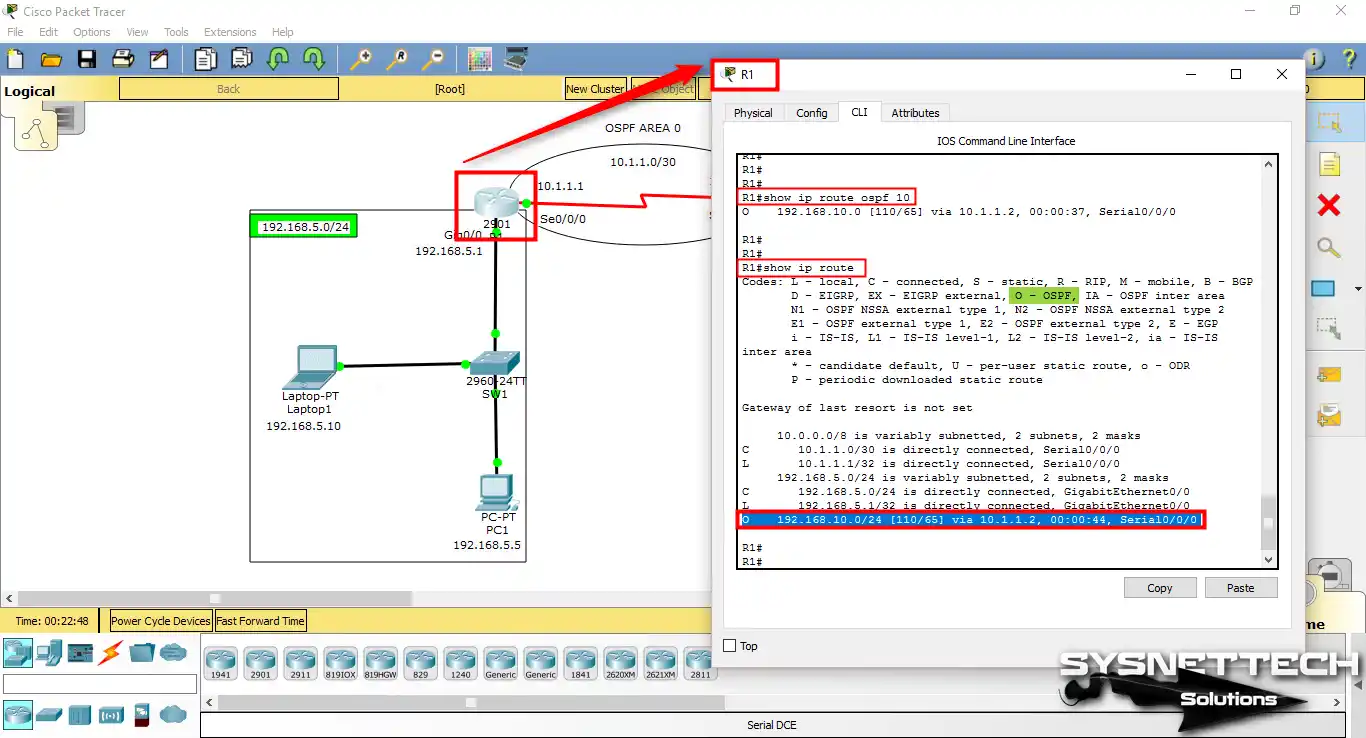This screenshot has height=738, width=1366.
Task: Pick the Place Note tool
Action: coord(1329,164)
